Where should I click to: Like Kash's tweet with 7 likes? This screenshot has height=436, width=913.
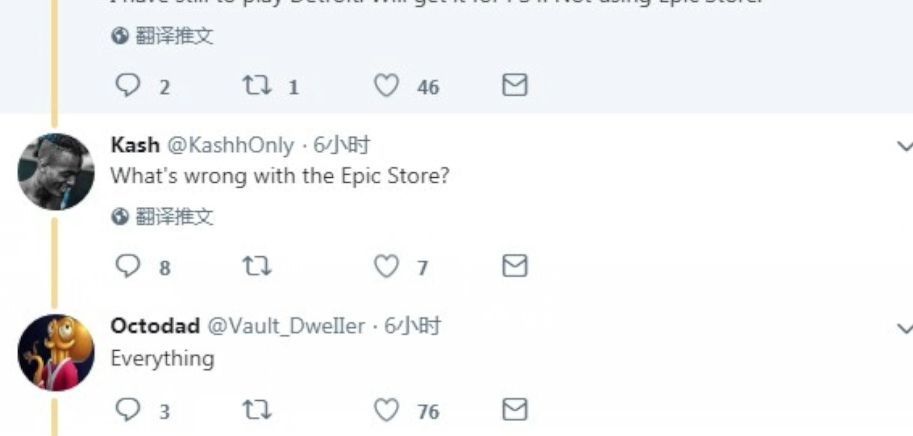point(387,266)
